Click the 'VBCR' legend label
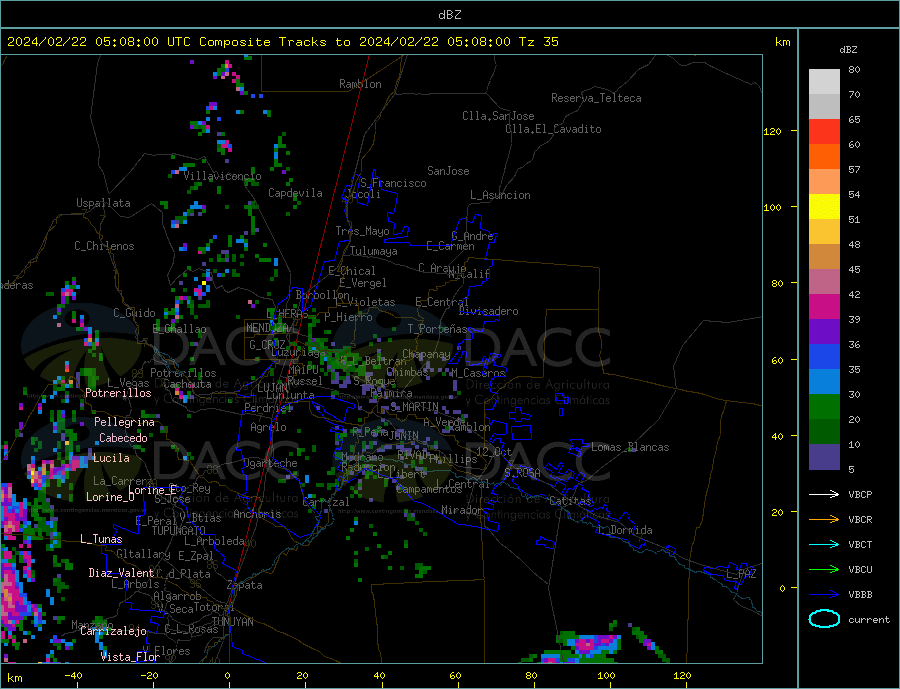Screen dimensions: 900x689 click(860, 520)
